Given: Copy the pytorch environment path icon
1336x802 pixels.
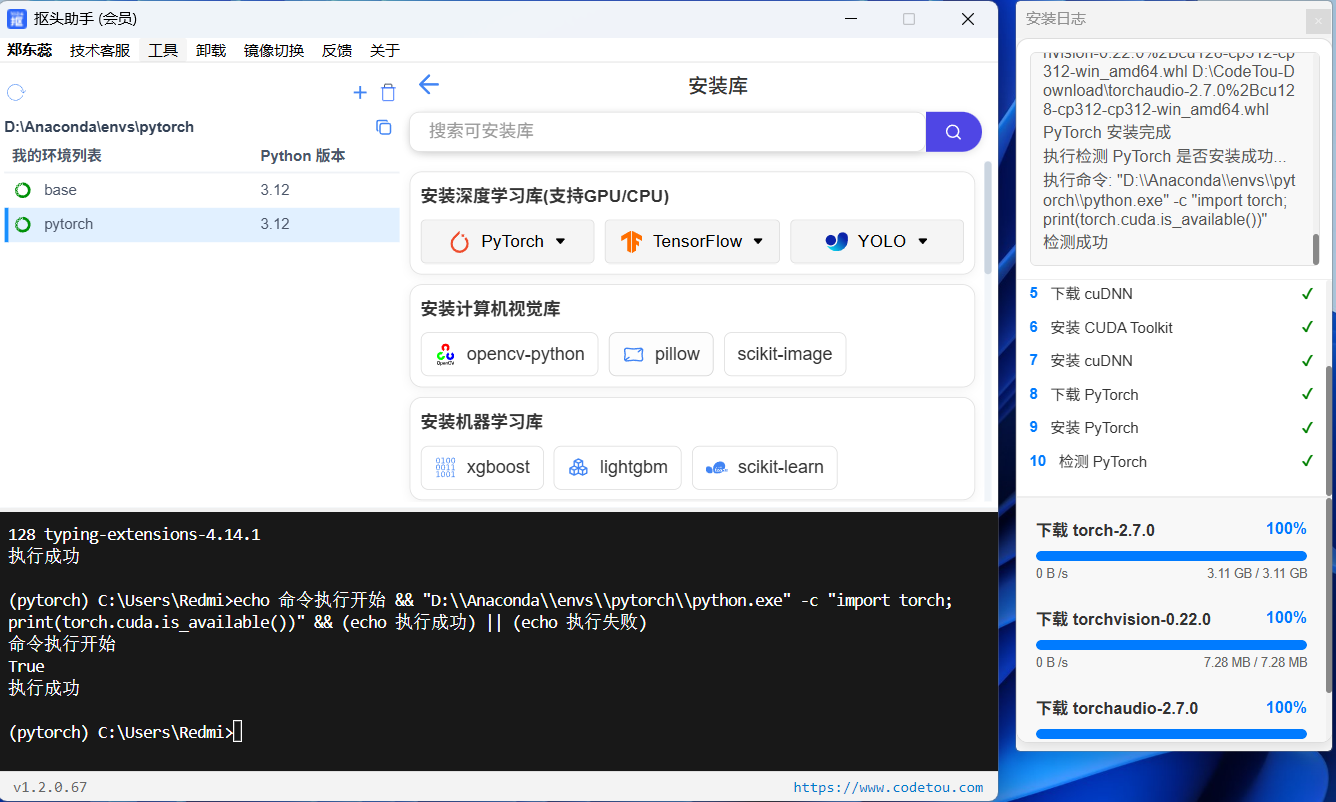Looking at the screenshot, I should click(383, 127).
